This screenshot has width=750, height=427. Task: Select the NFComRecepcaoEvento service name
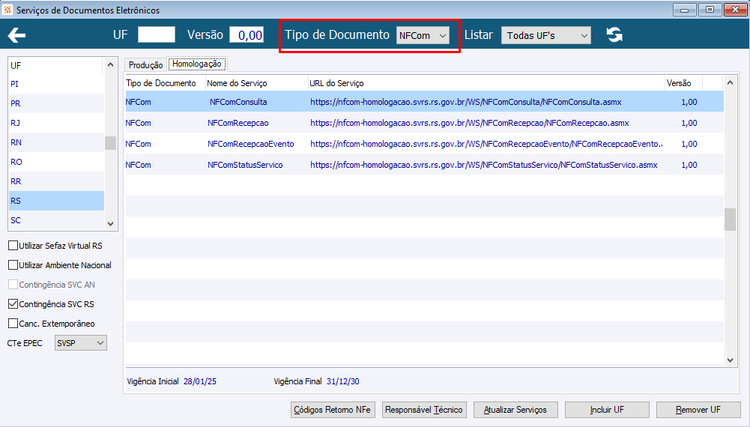point(251,144)
